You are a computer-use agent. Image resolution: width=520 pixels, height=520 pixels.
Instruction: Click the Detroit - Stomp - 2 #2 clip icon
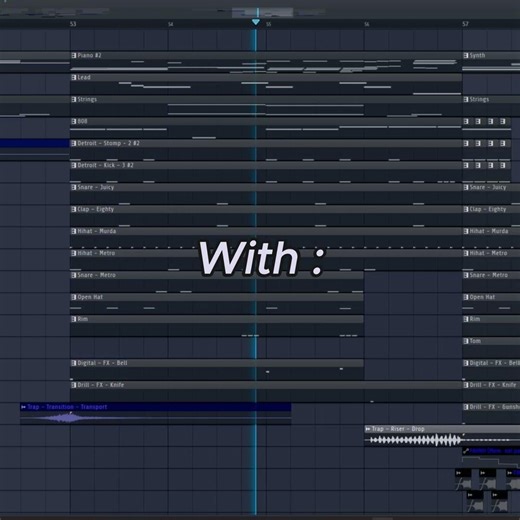(74, 143)
